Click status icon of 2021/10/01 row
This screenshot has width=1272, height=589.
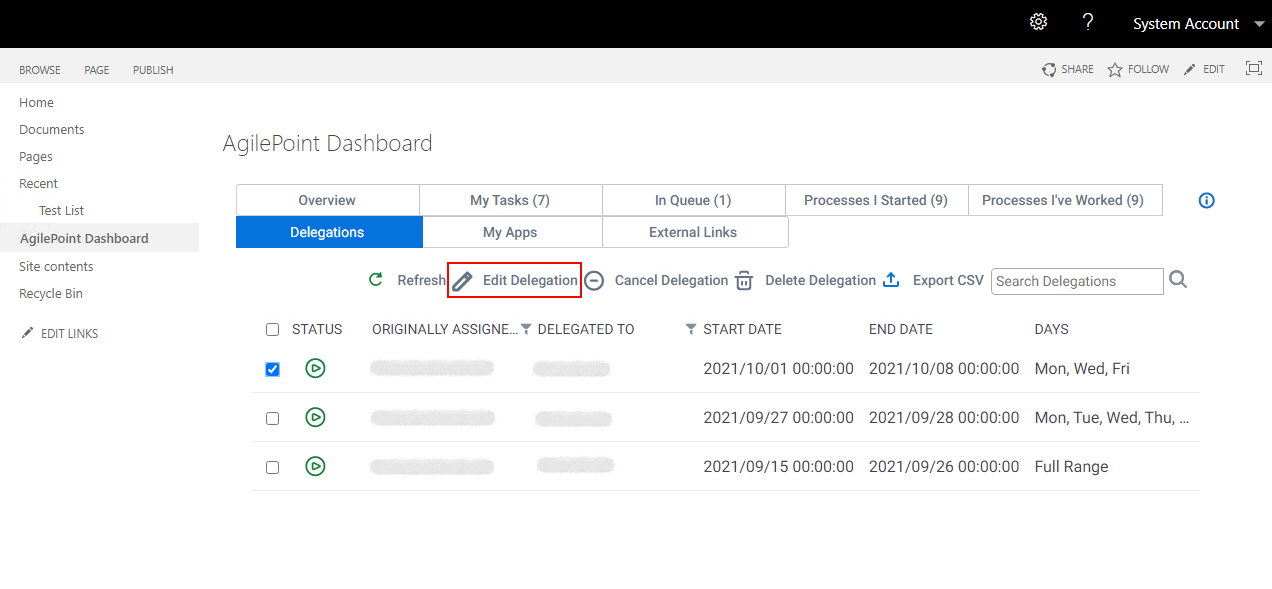(x=315, y=368)
